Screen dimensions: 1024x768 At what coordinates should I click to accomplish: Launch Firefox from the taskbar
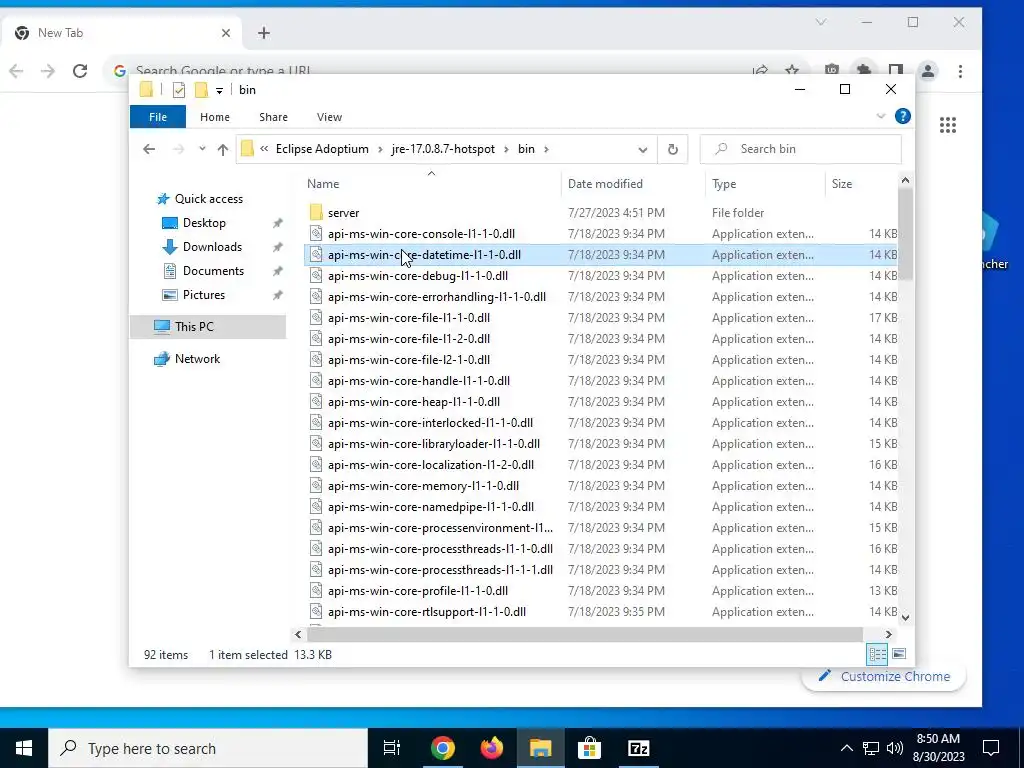492,748
